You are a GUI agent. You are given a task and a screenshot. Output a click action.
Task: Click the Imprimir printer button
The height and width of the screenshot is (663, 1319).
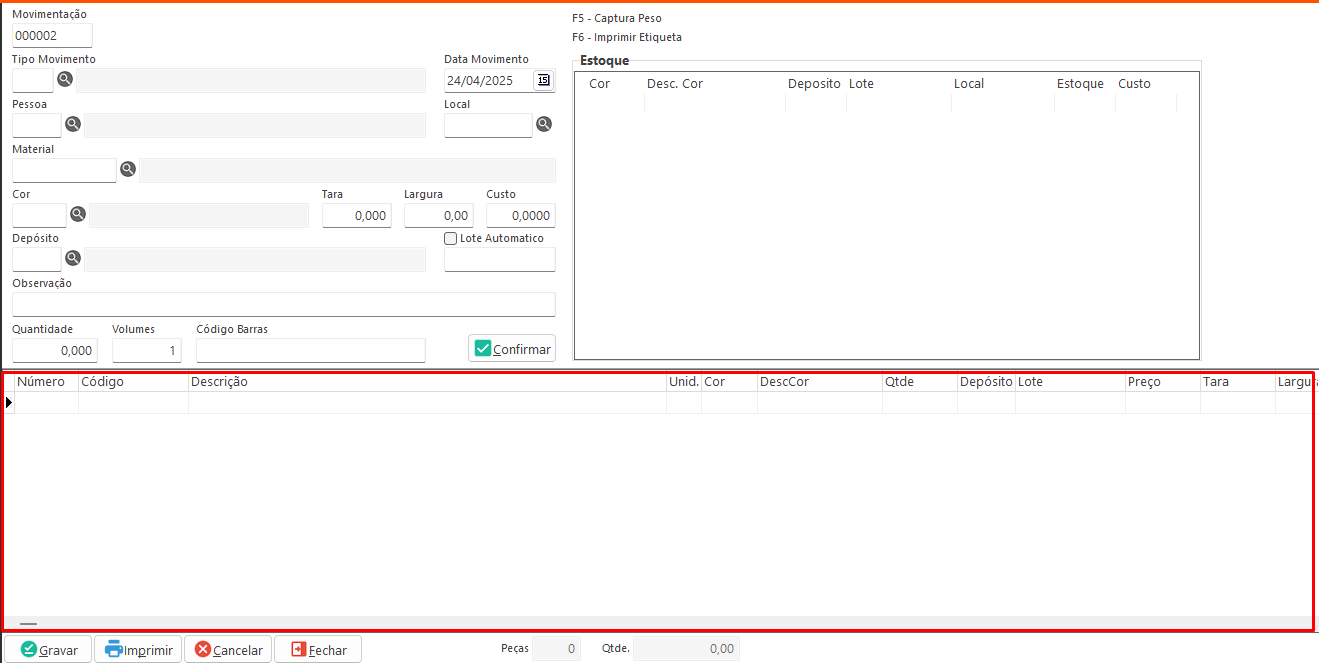(139, 649)
